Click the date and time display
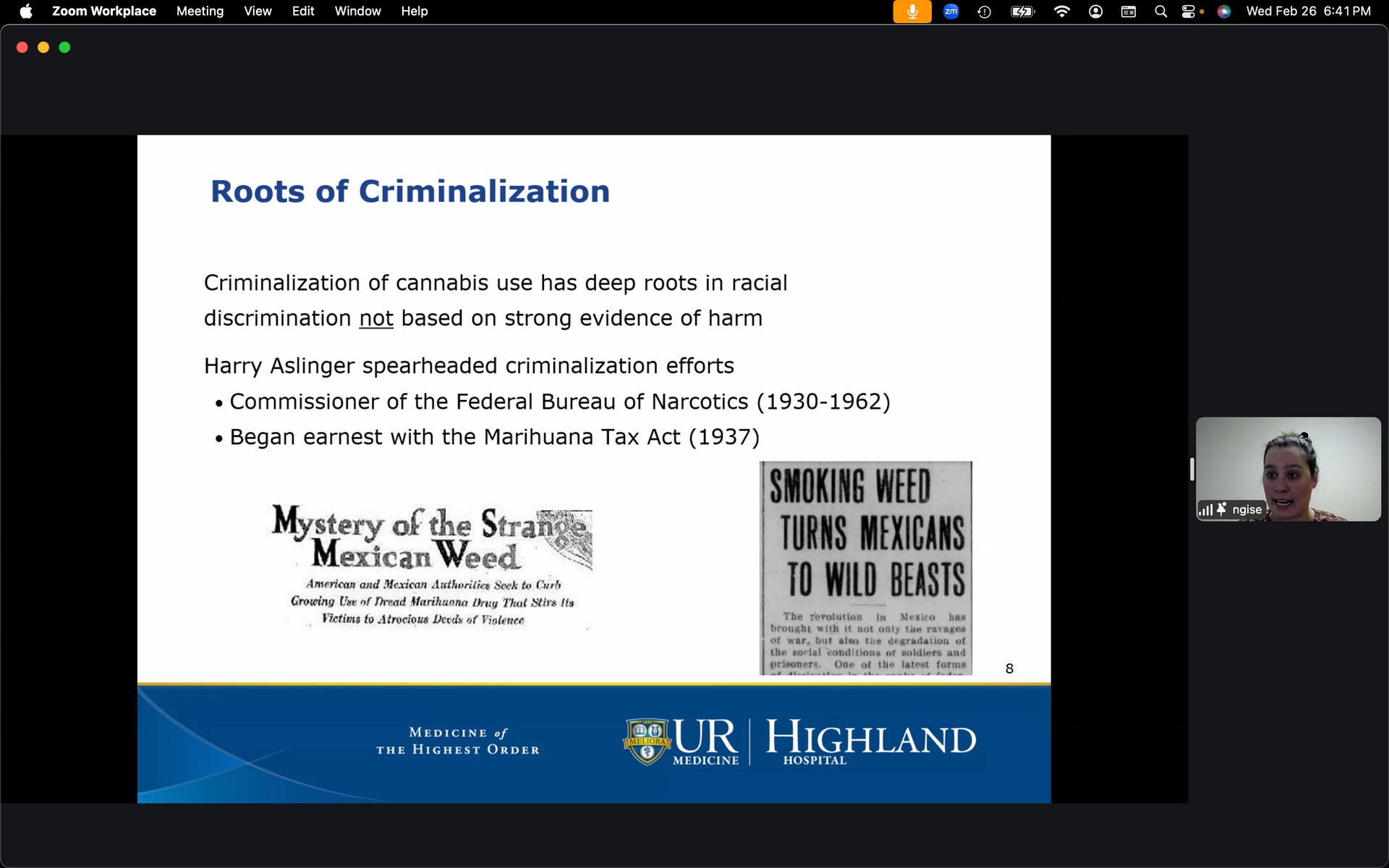 1307,12
